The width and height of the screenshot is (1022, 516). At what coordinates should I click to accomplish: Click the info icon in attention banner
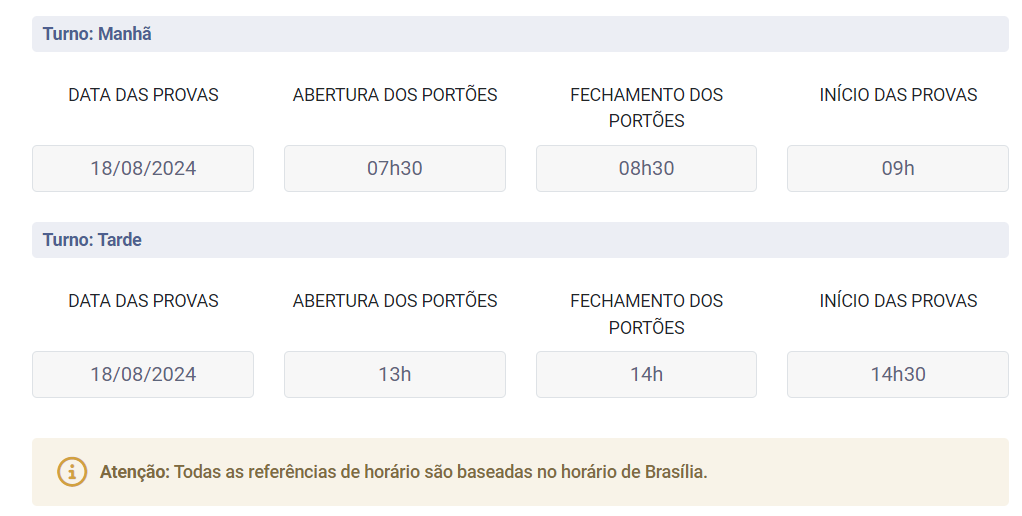[72, 472]
